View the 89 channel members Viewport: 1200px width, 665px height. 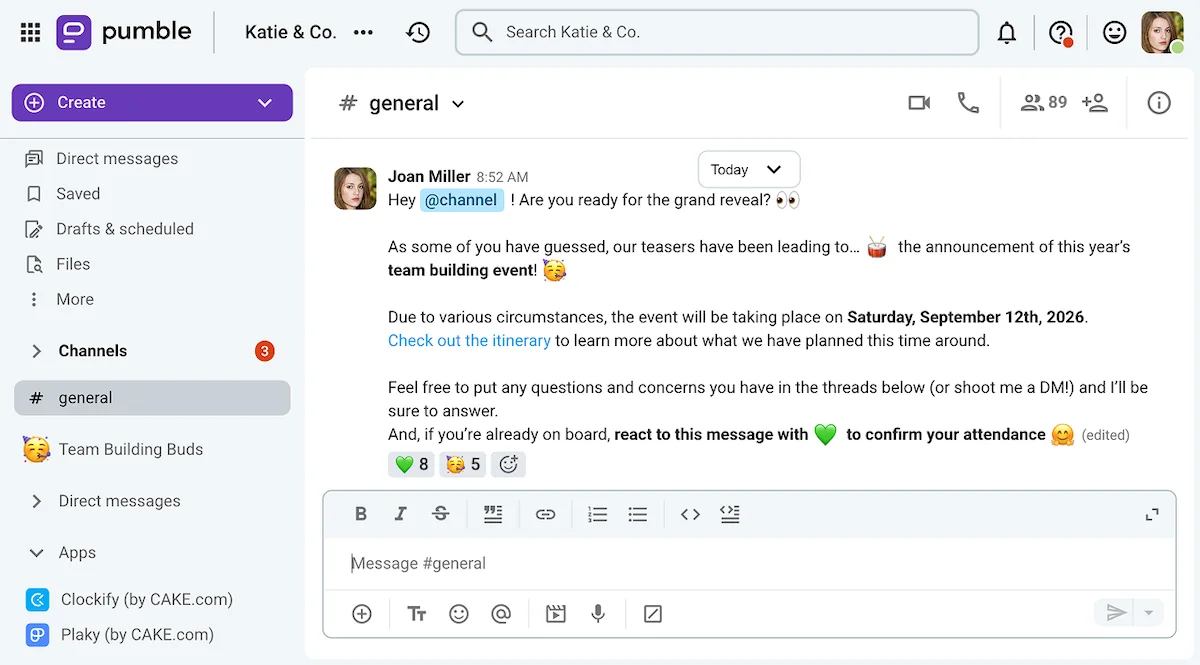[x=1043, y=102]
